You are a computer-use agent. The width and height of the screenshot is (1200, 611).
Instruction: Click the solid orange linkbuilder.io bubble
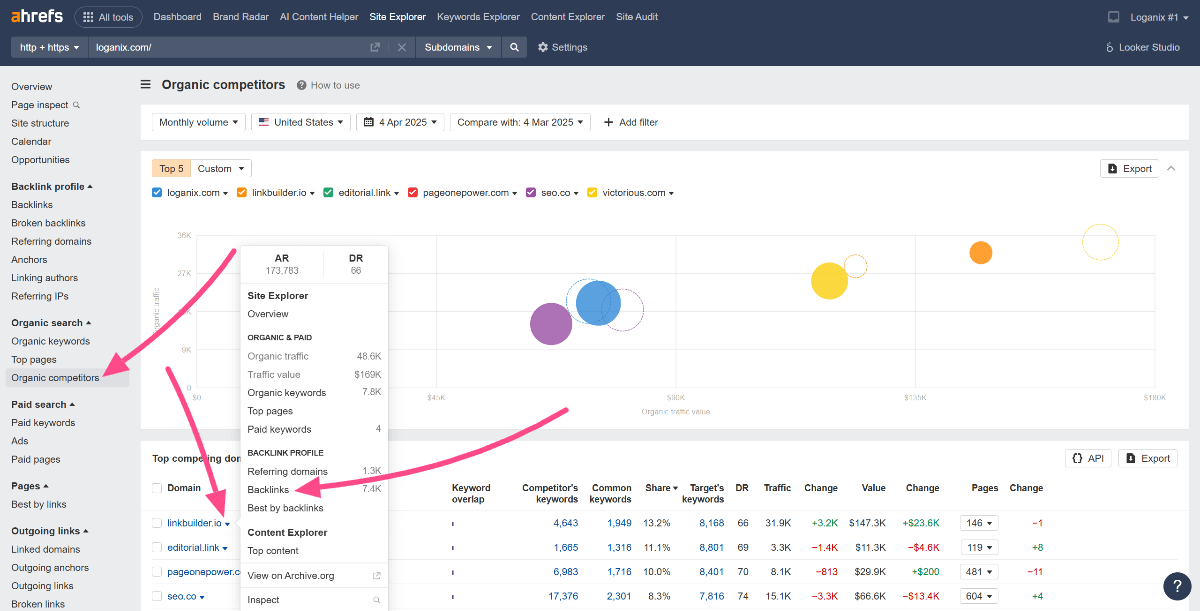(981, 252)
